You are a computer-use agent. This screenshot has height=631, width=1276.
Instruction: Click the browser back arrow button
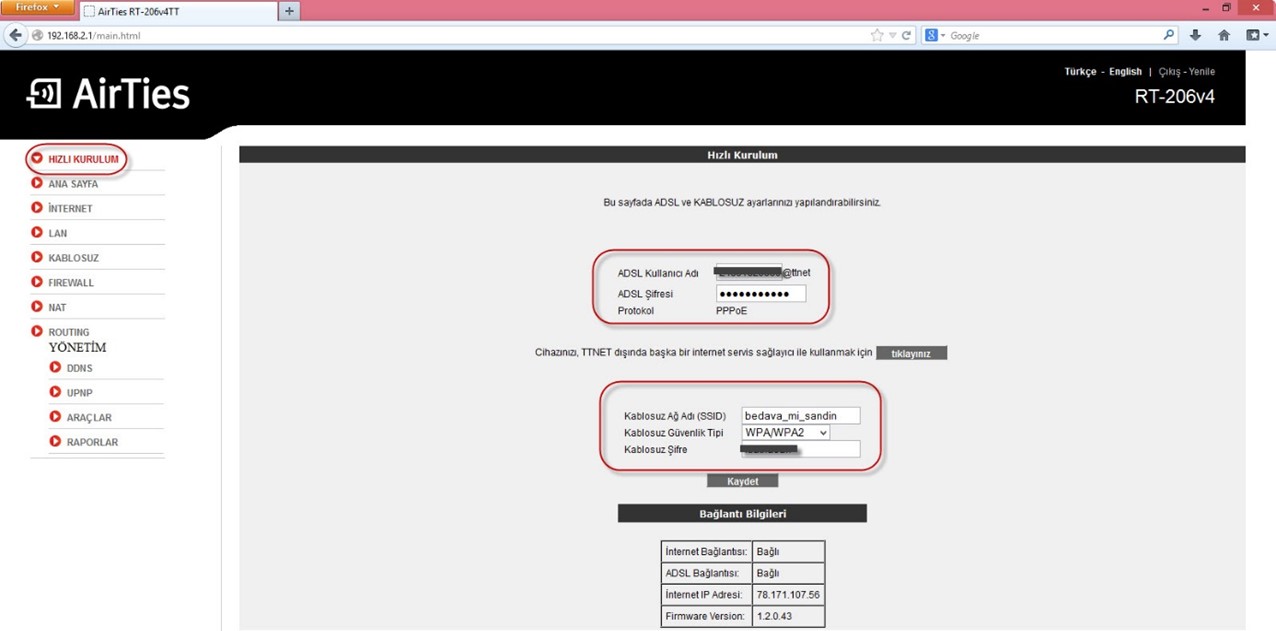[x=15, y=35]
